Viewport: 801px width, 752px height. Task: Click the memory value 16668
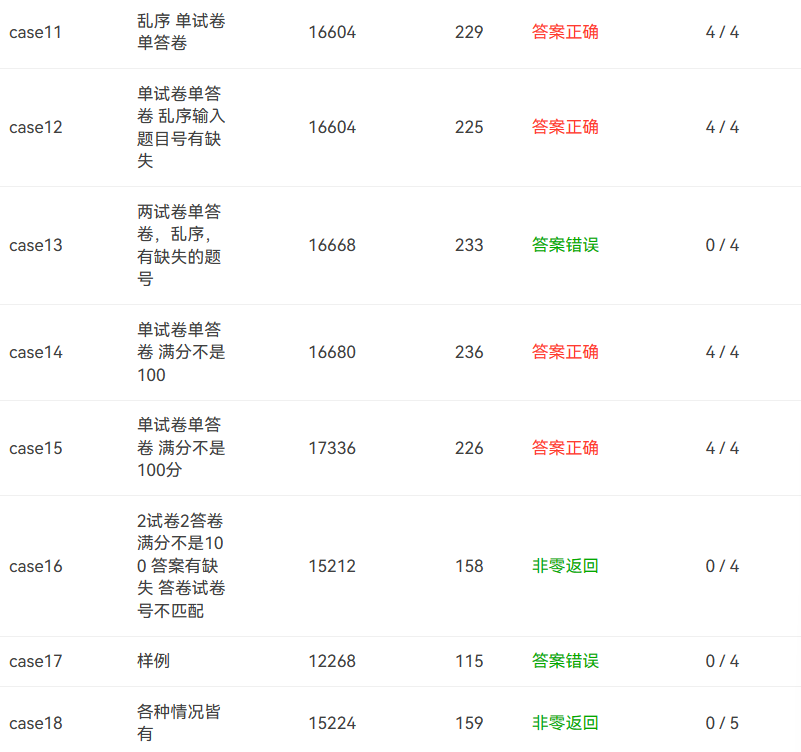(332, 245)
